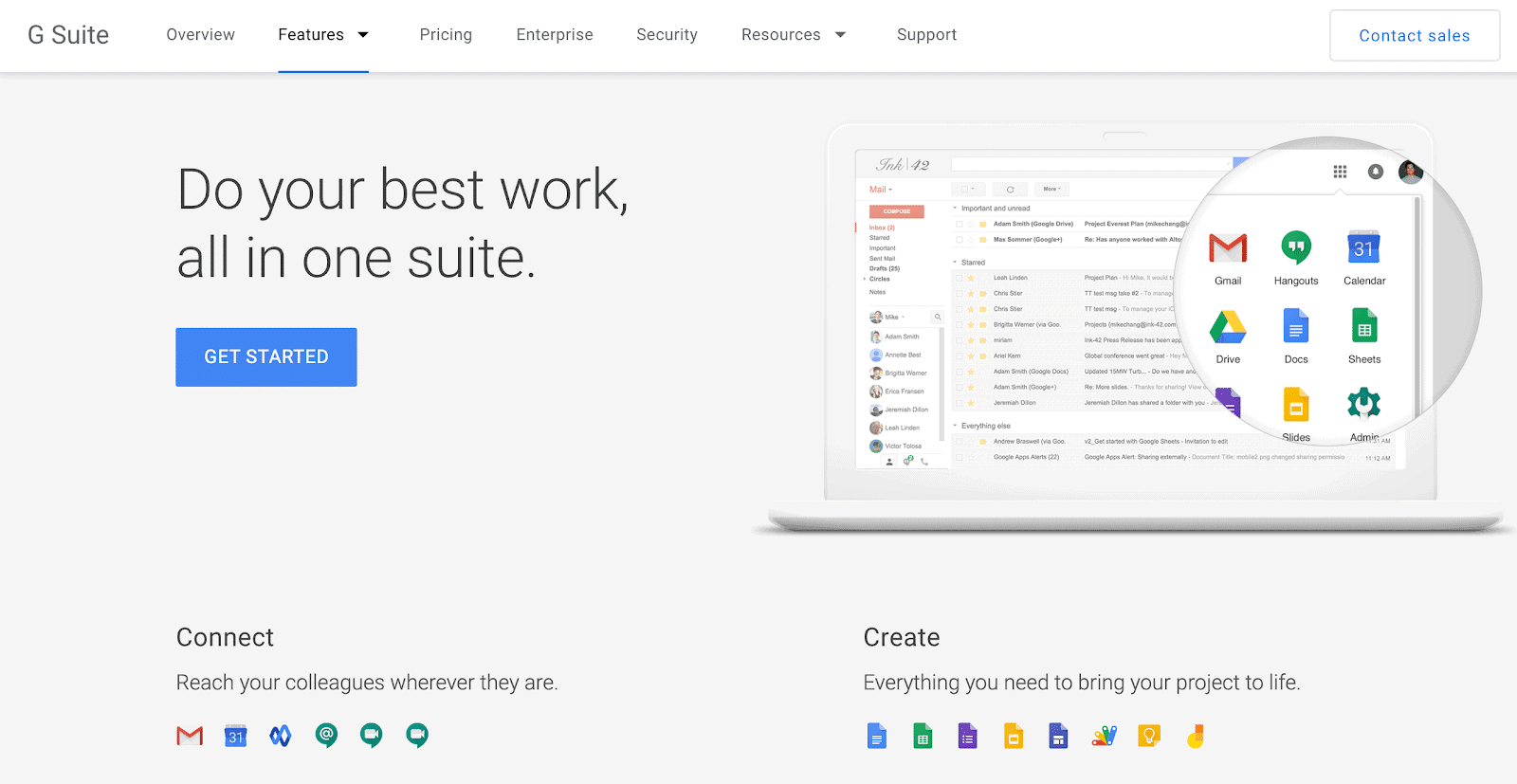
Task: Tick checkbox for Max Sommer (Google+) email
Action: pos(960,240)
